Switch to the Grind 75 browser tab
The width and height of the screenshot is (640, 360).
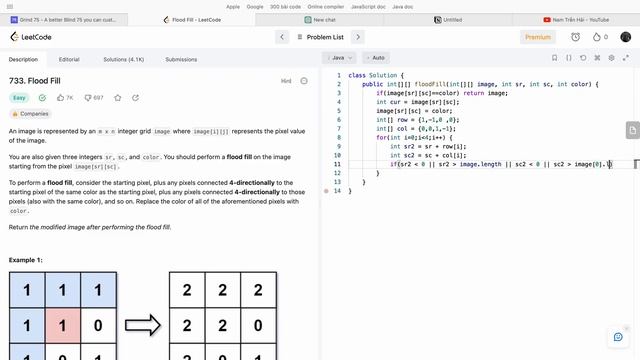[64, 20]
